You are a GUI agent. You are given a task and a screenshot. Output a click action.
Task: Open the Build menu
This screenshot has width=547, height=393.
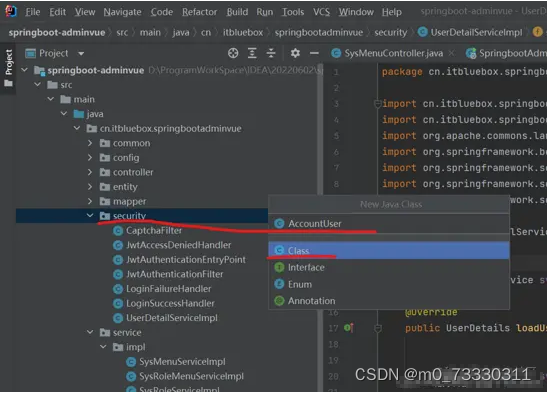[237, 12]
